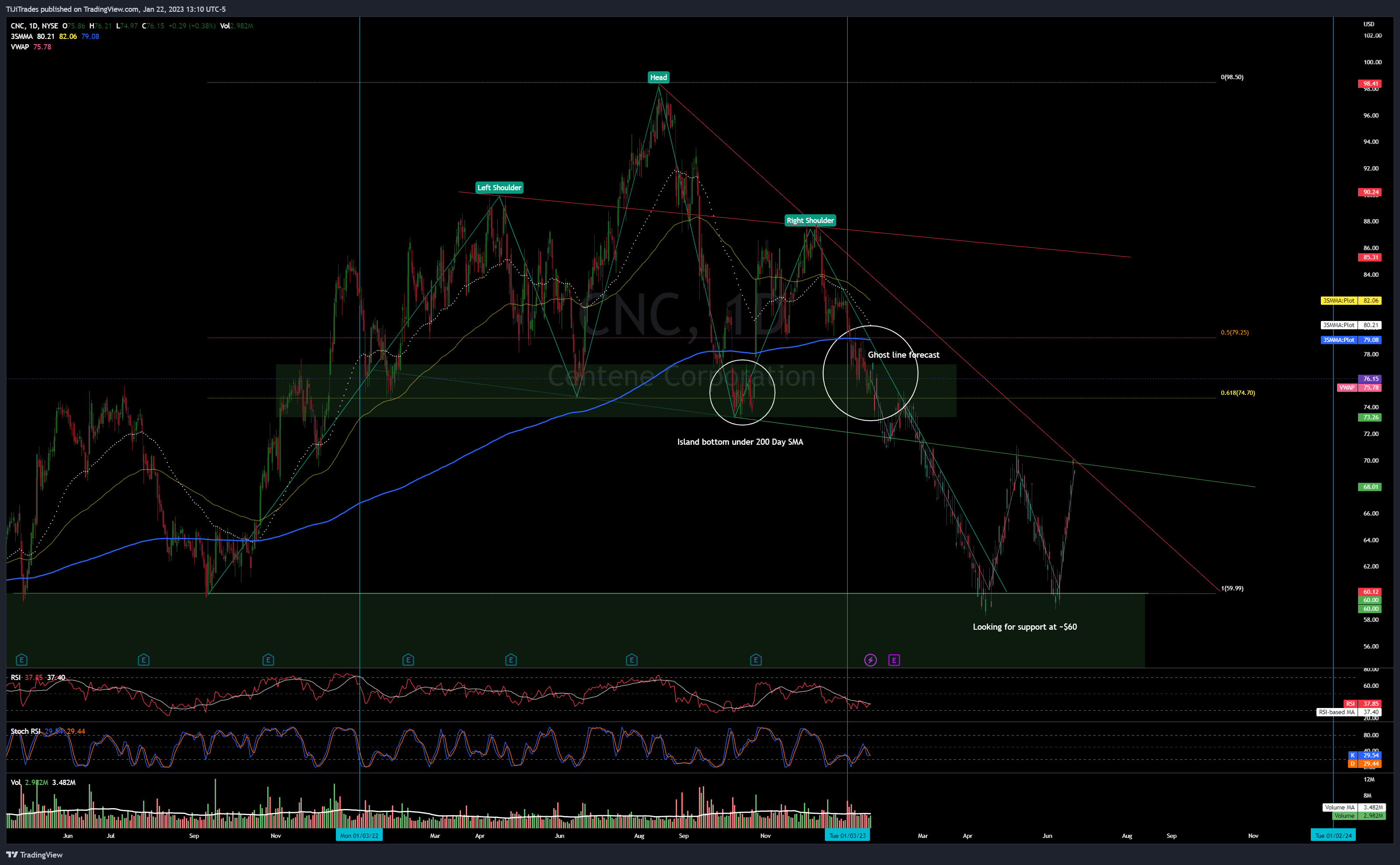This screenshot has width=1400, height=865.
Task: Click the Stoch RSI pane legend title
Action: pyautogui.click(x=26, y=732)
